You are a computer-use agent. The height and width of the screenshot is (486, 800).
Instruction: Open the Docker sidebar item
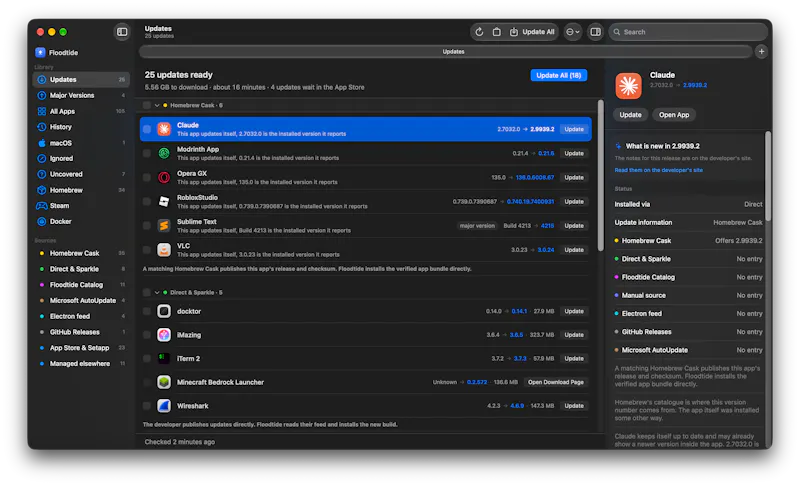pos(82,221)
